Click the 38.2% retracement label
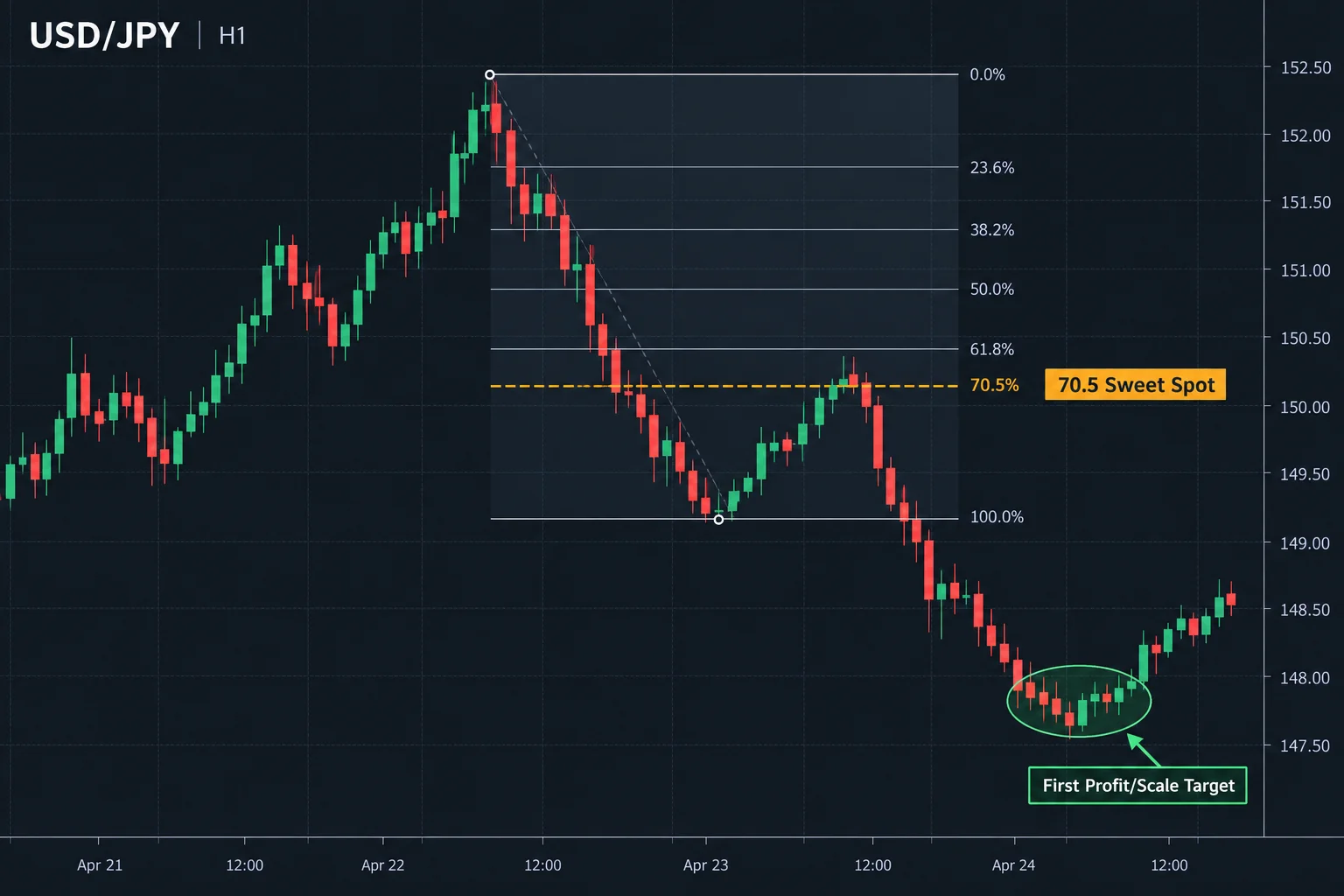The width and height of the screenshot is (1344, 896). [x=992, y=230]
